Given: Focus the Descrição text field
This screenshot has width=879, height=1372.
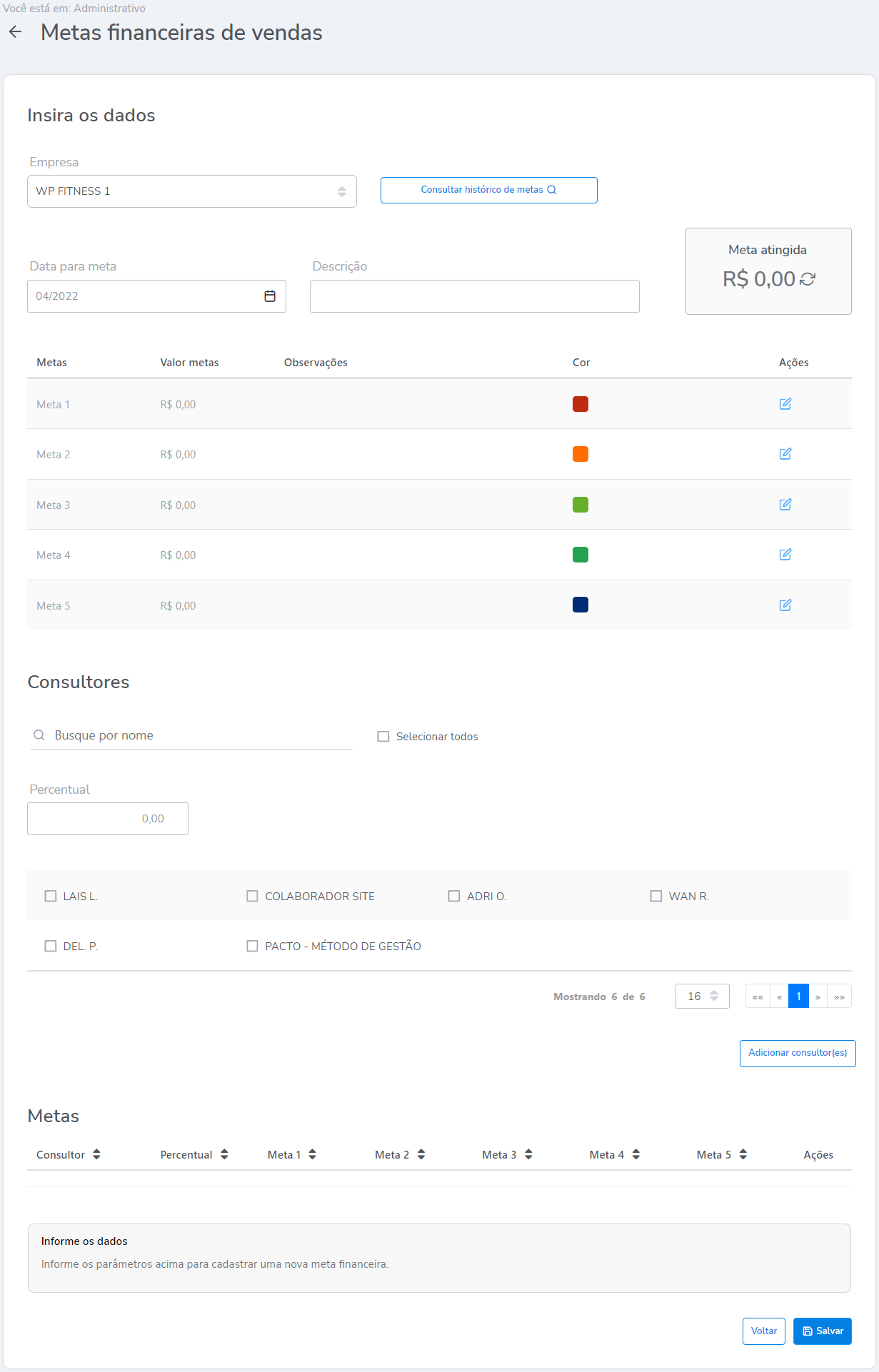Looking at the screenshot, I should pos(474,296).
